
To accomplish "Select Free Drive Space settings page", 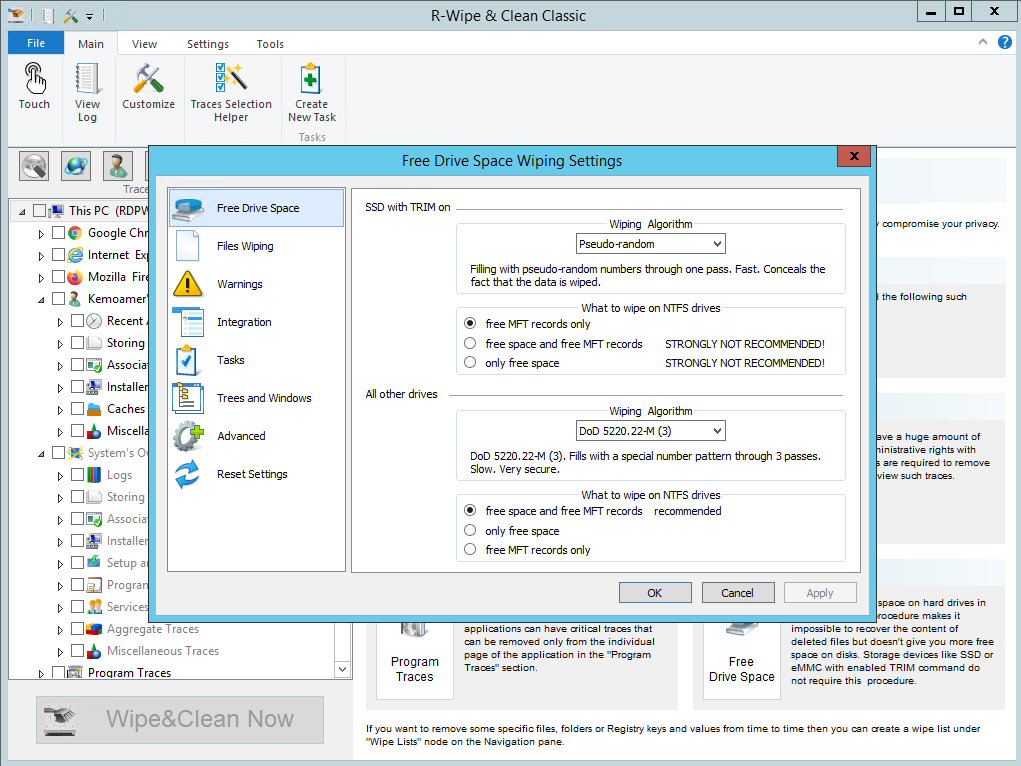I will point(257,208).
